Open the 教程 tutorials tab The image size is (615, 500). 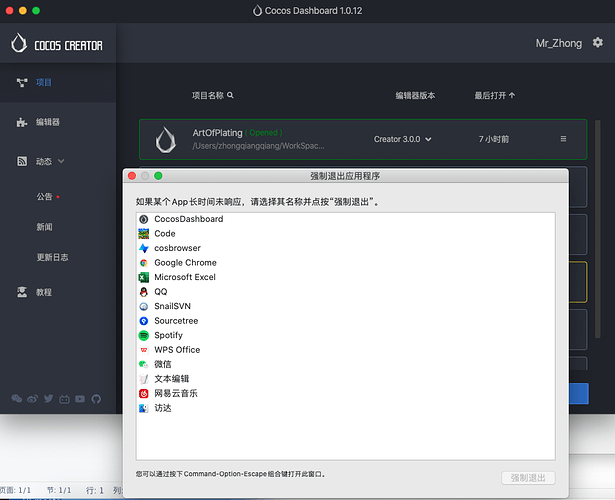[x=58, y=292]
